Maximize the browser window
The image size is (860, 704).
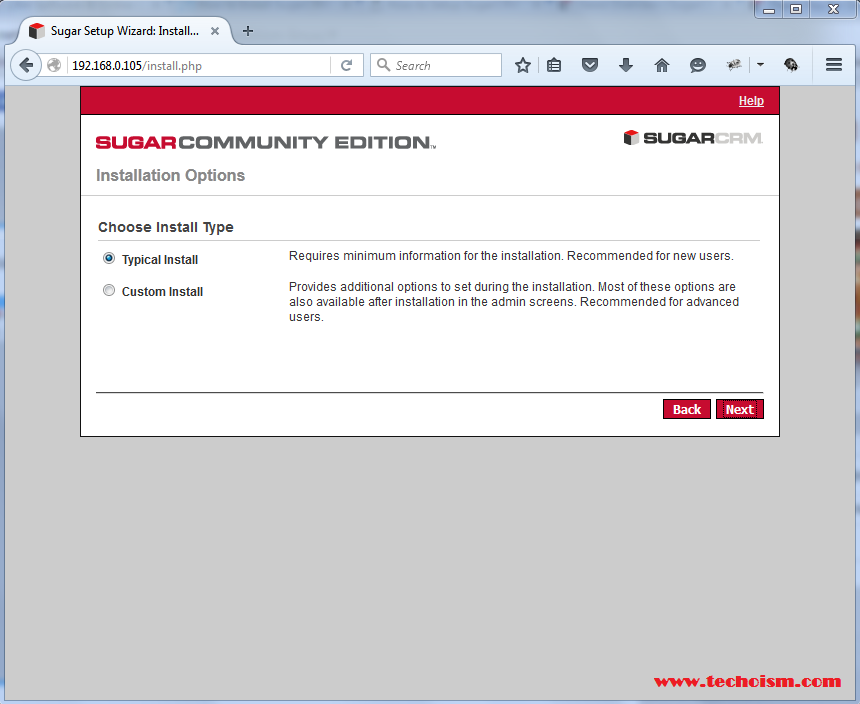(796, 9)
